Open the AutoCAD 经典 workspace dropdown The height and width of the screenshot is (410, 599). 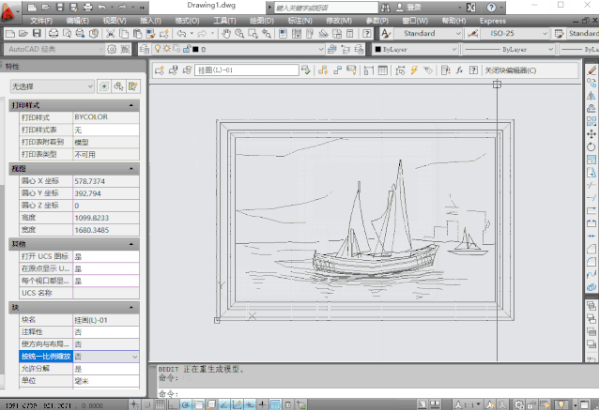coord(55,49)
